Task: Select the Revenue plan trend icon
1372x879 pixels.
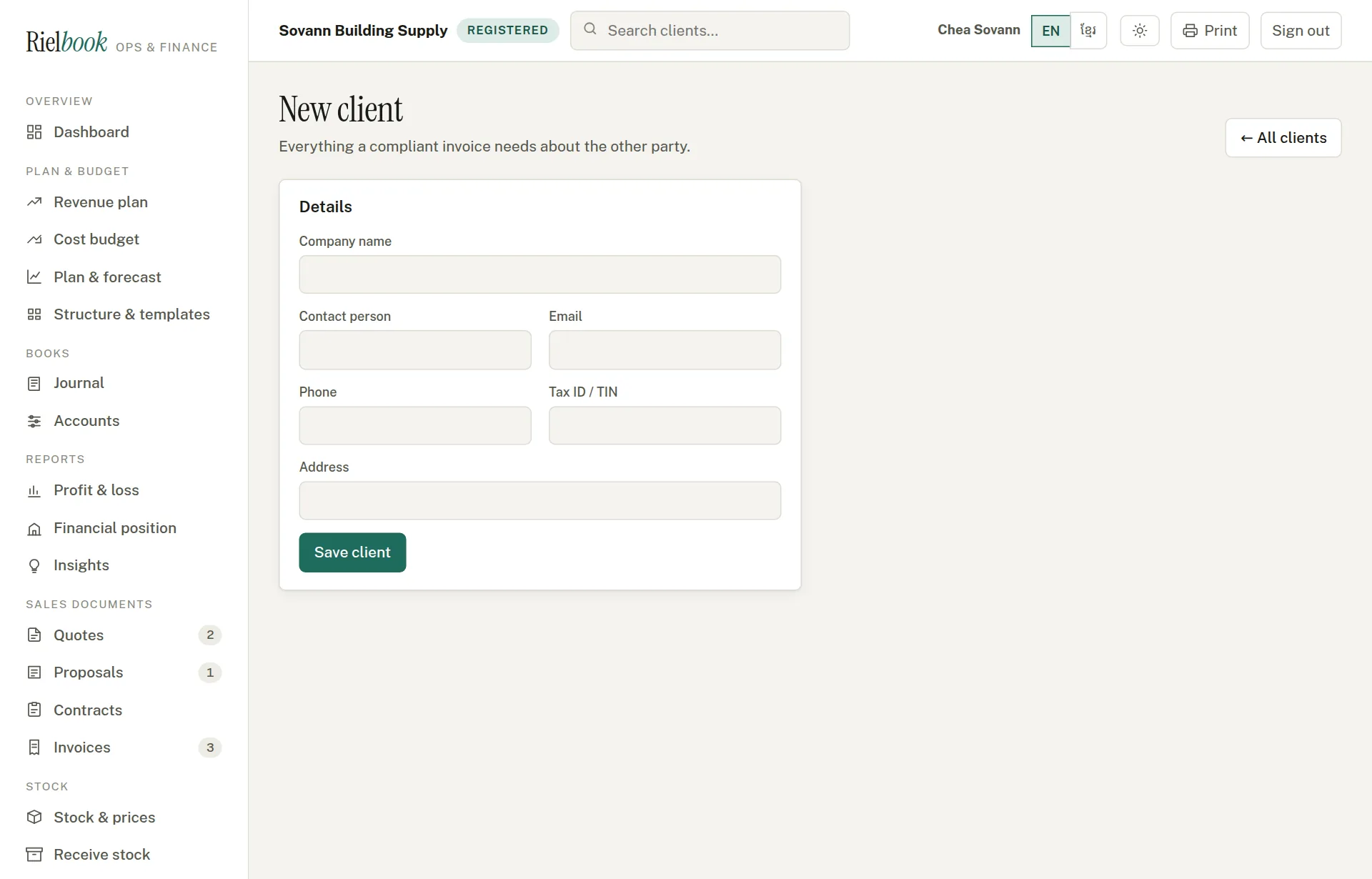Action: pos(34,202)
